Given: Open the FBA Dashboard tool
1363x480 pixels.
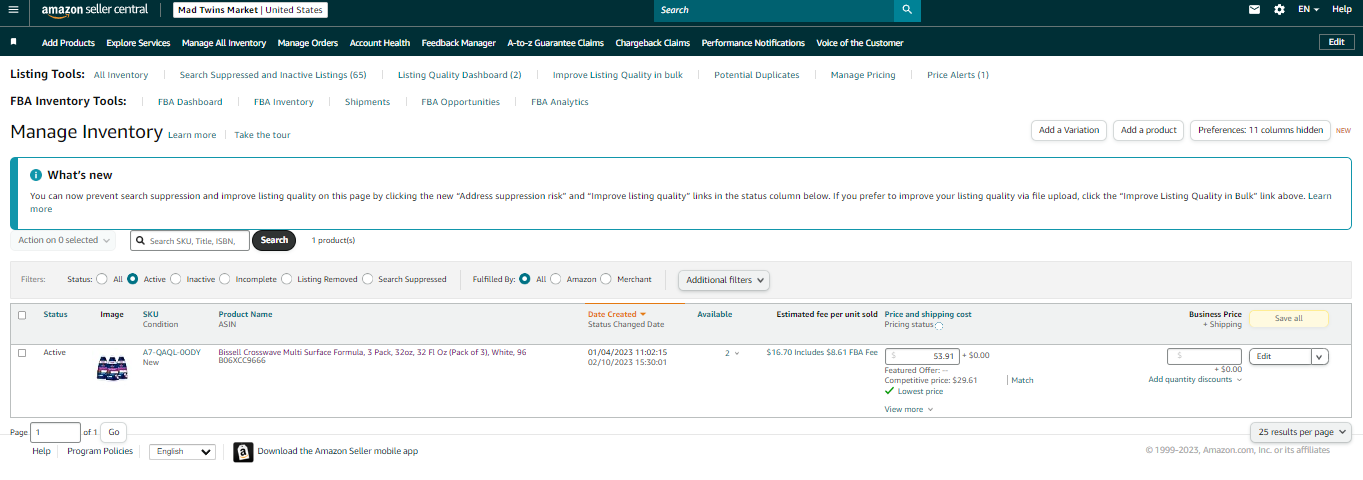Looking at the screenshot, I should pyautogui.click(x=190, y=102).
